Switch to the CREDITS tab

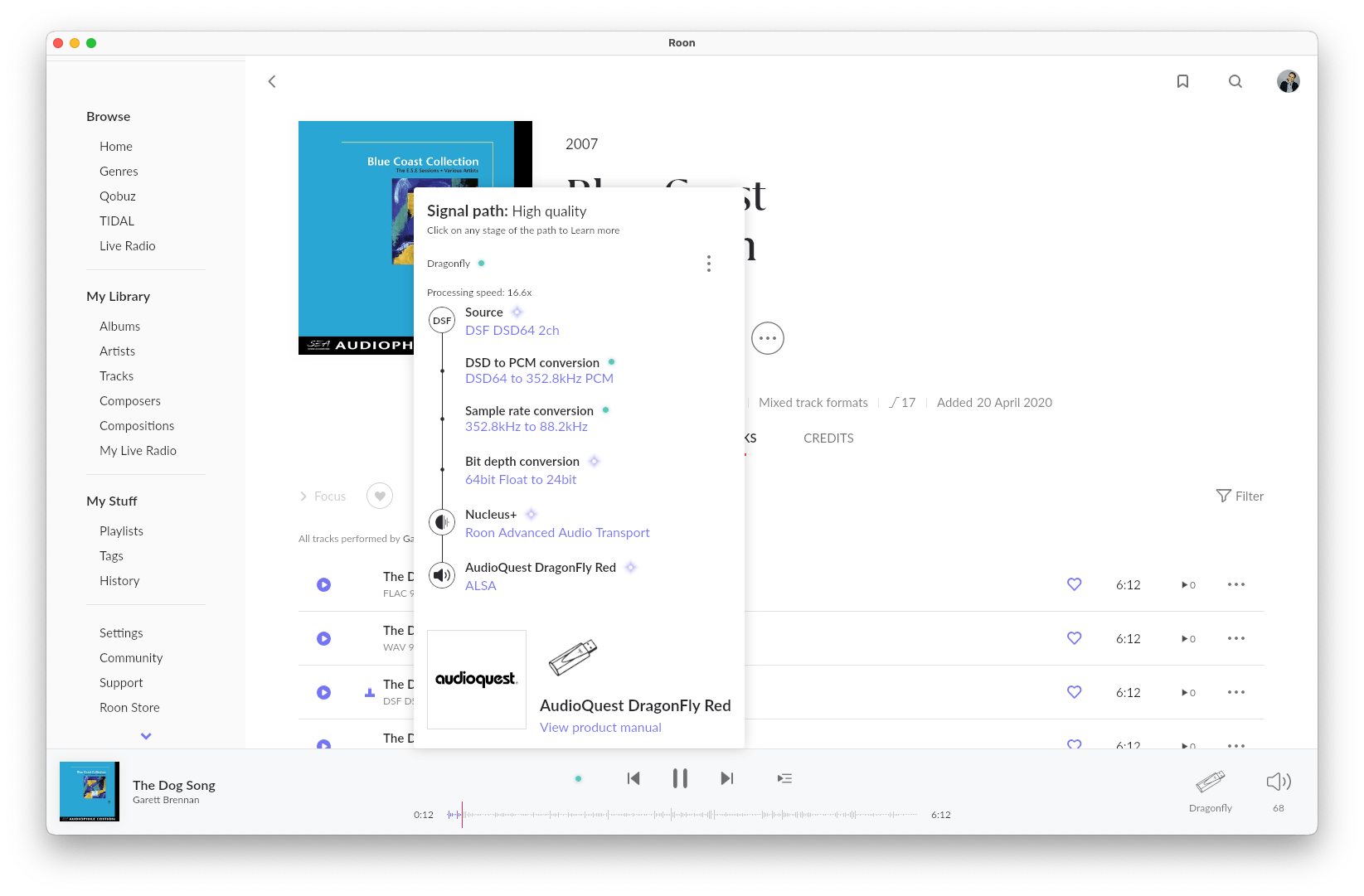[828, 438]
